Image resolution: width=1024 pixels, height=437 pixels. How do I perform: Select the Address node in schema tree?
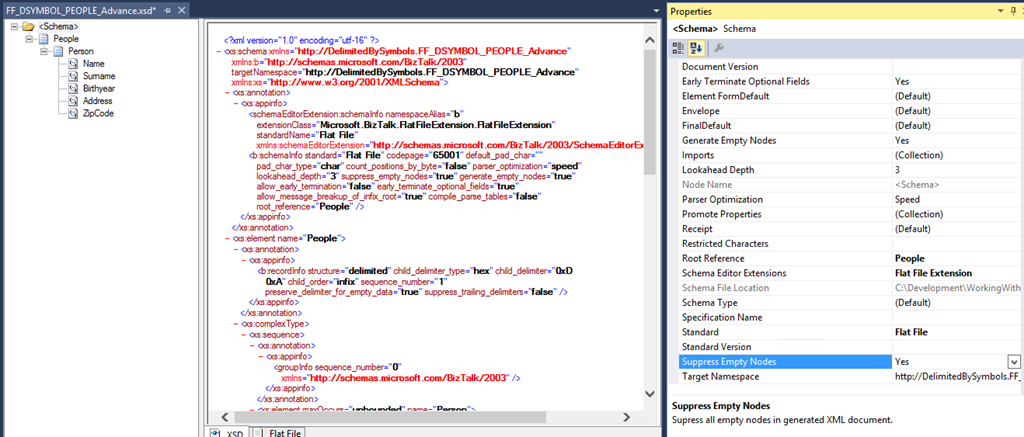[x=98, y=101]
